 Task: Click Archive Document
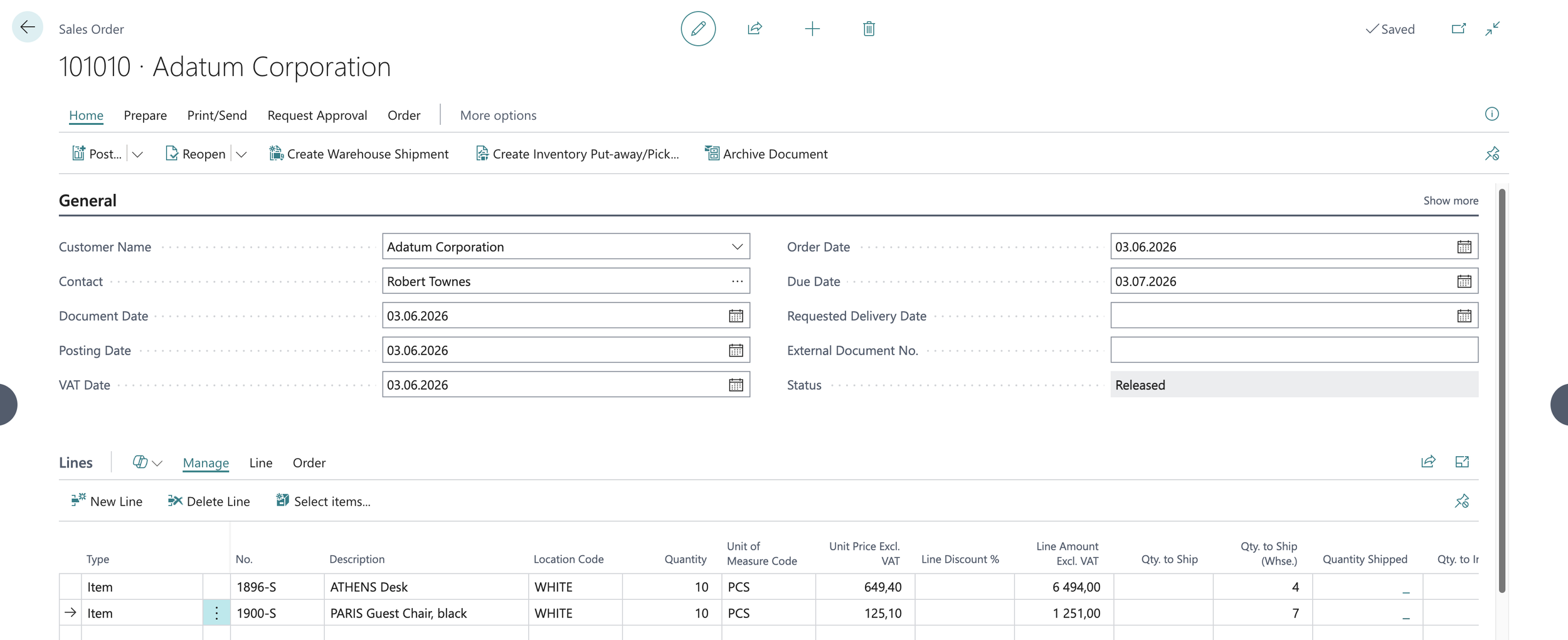[766, 154]
